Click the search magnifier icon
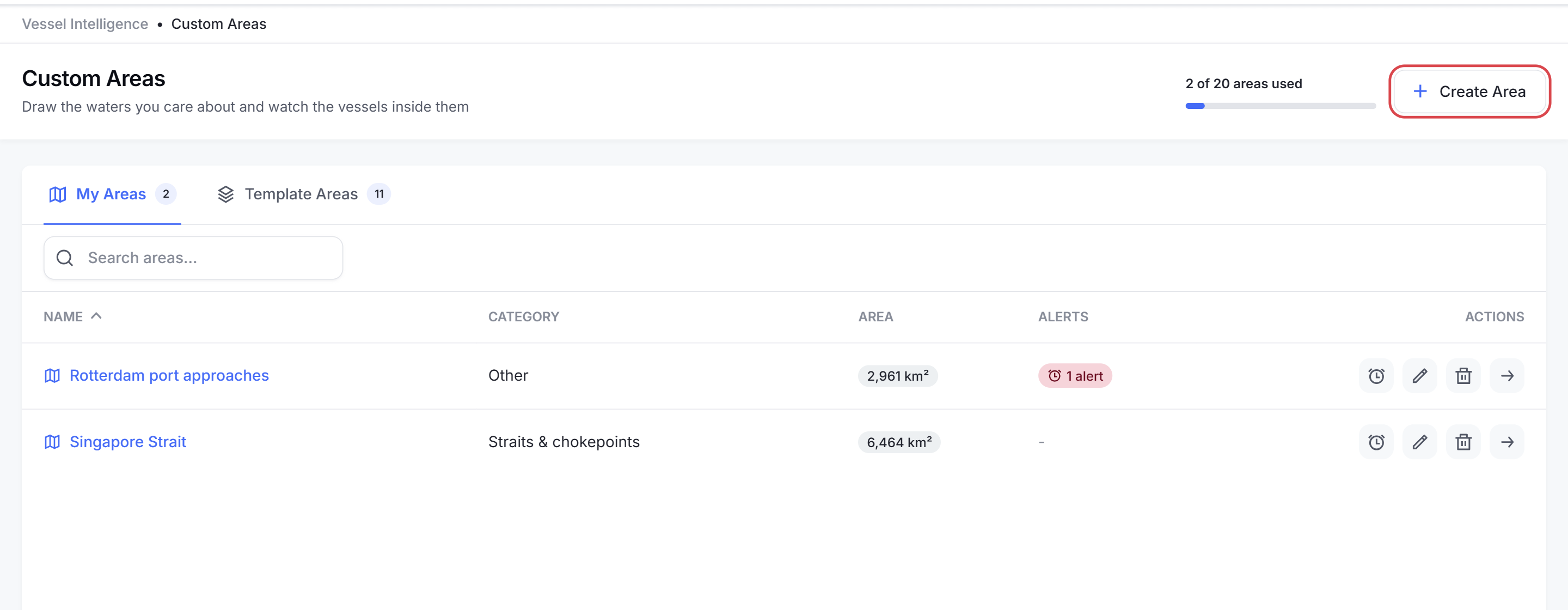1568x610 pixels. 65,258
